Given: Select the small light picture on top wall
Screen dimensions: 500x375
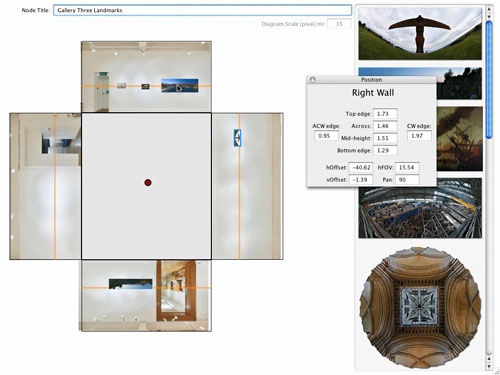Looking at the screenshot, I should click(x=121, y=86).
